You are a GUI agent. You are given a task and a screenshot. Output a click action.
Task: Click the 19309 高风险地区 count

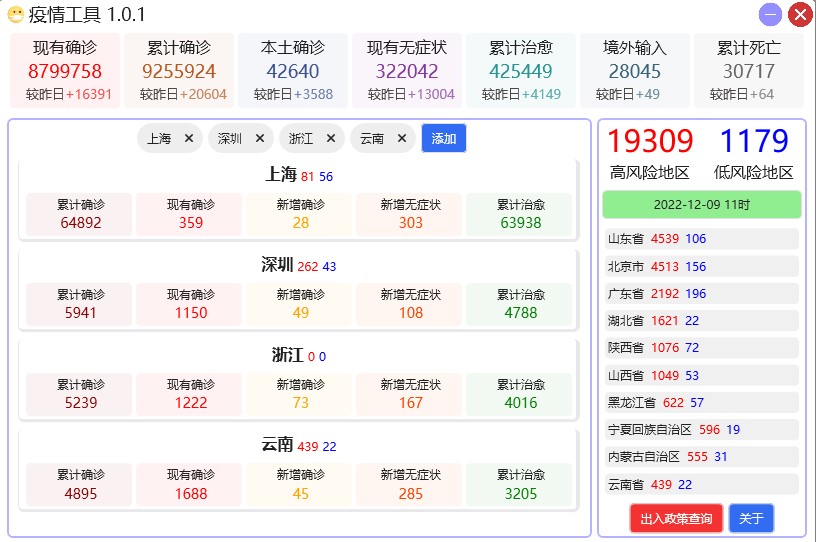tap(650, 141)
